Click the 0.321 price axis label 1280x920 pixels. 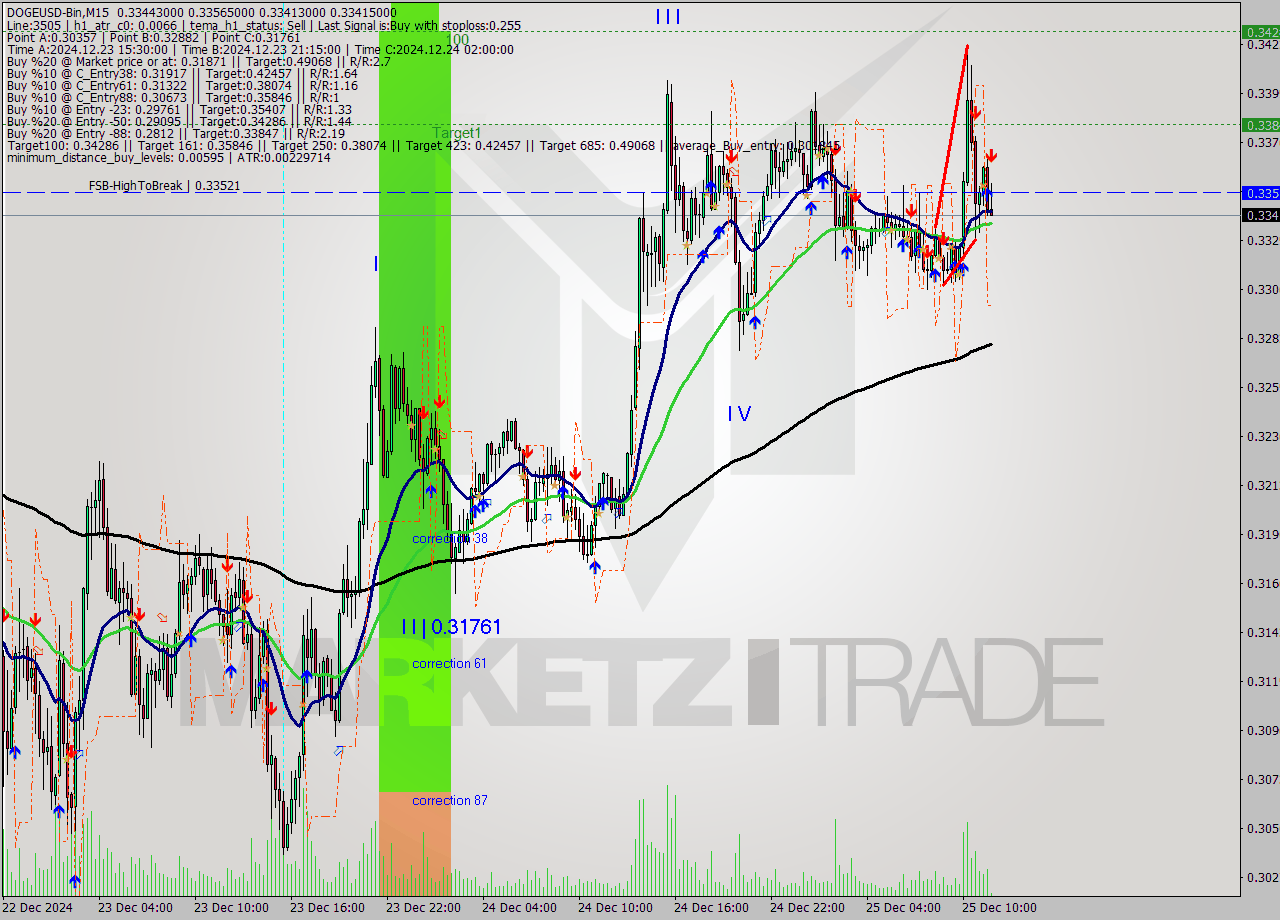pyautogui.click(x=1262, y=485)
